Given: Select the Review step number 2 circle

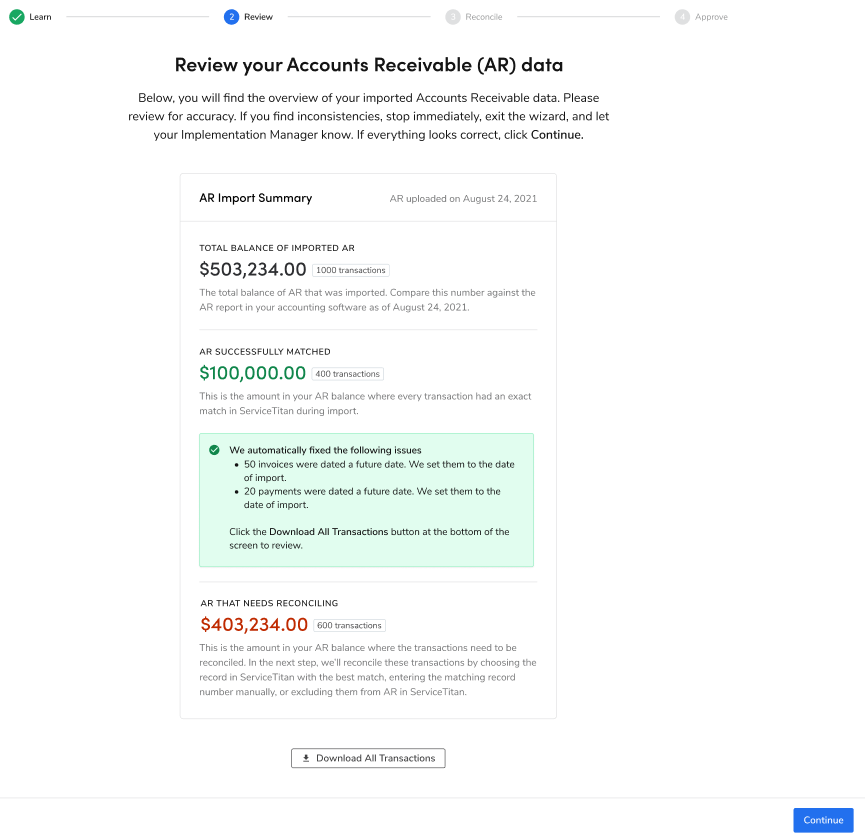Looking at the screenshot, I should 231,17.
